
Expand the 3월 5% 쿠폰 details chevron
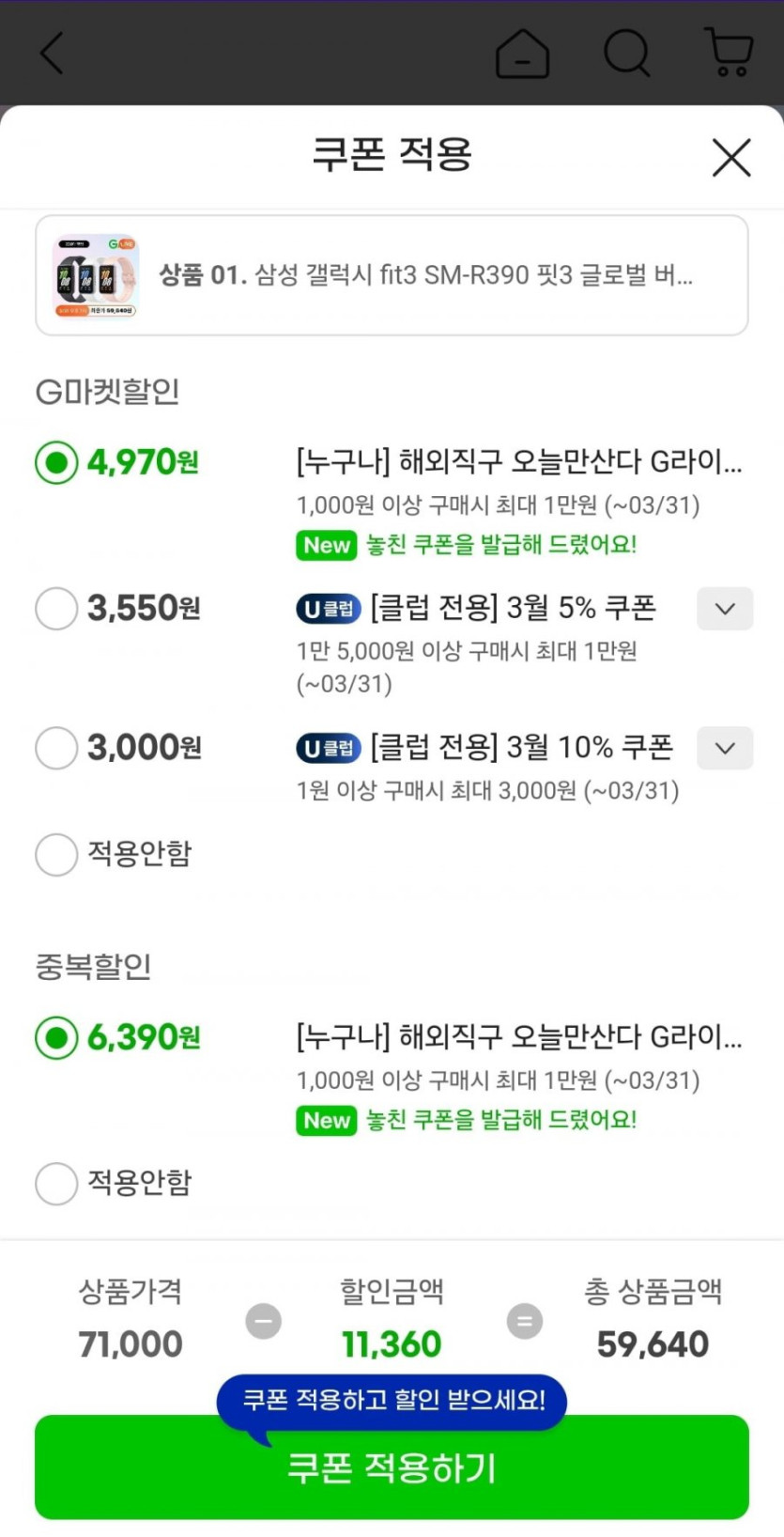click(724, 609)
